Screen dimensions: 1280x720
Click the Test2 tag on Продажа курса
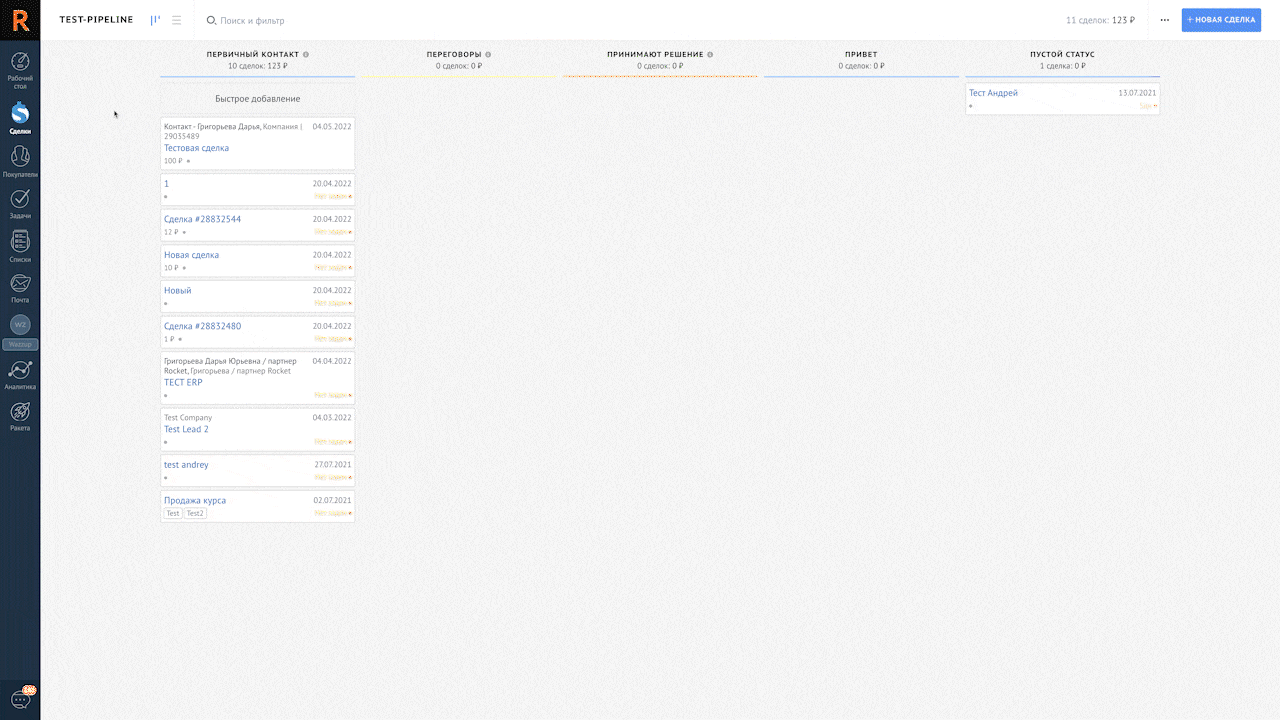pyautogui.click(x=195, y=513)
